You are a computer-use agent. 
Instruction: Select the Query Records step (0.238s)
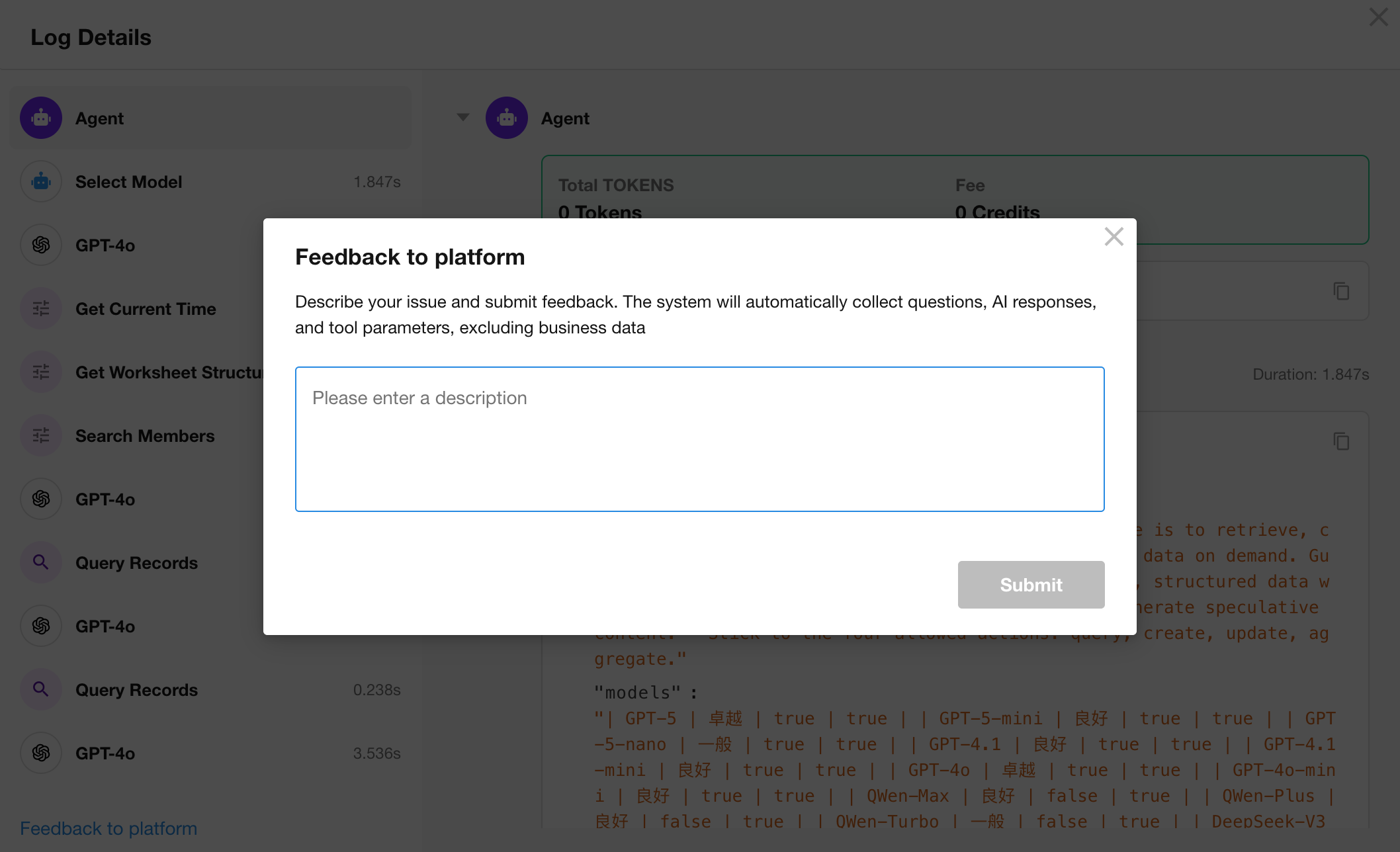click(210, 690)
